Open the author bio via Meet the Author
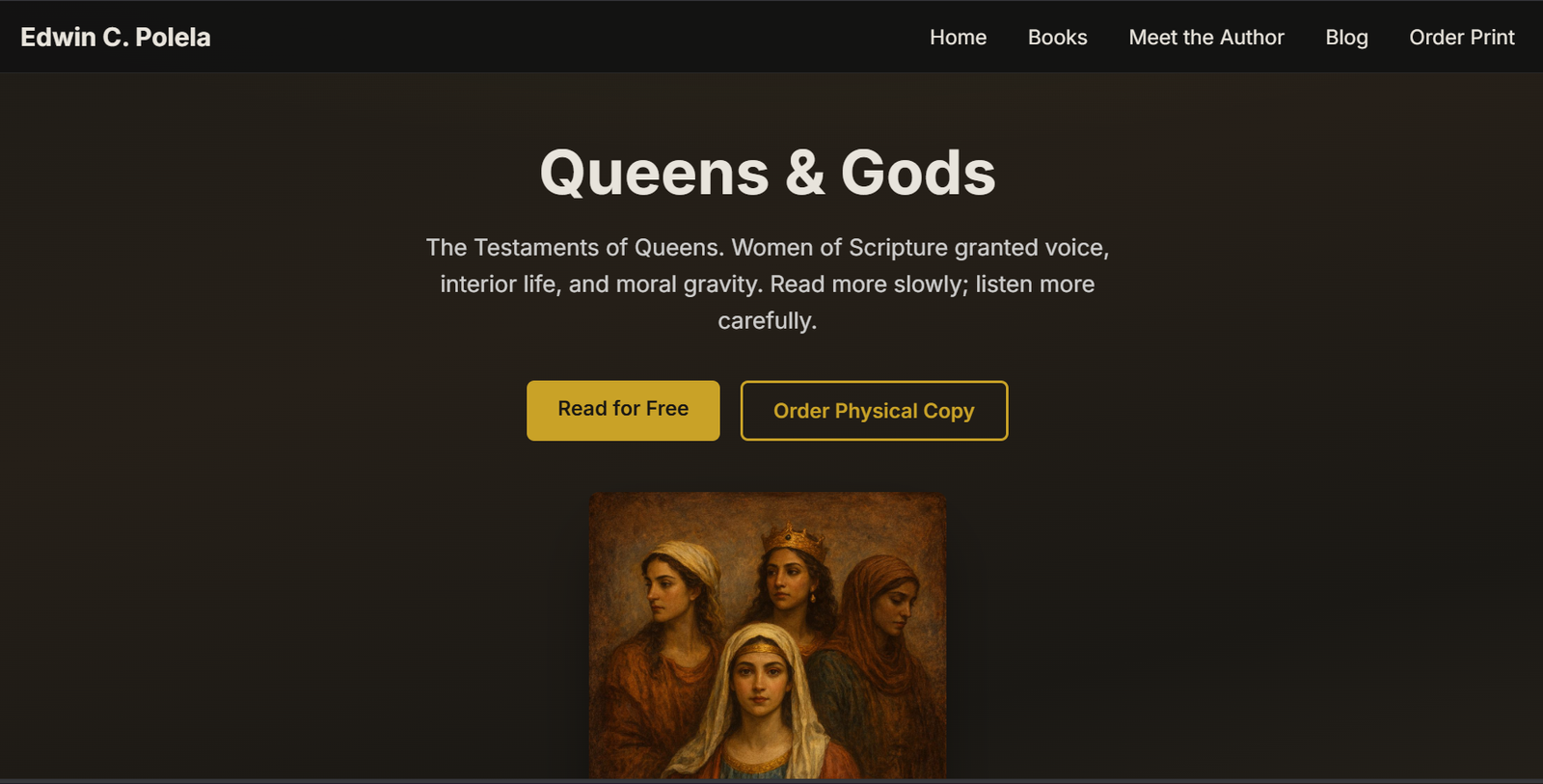 1206,38
